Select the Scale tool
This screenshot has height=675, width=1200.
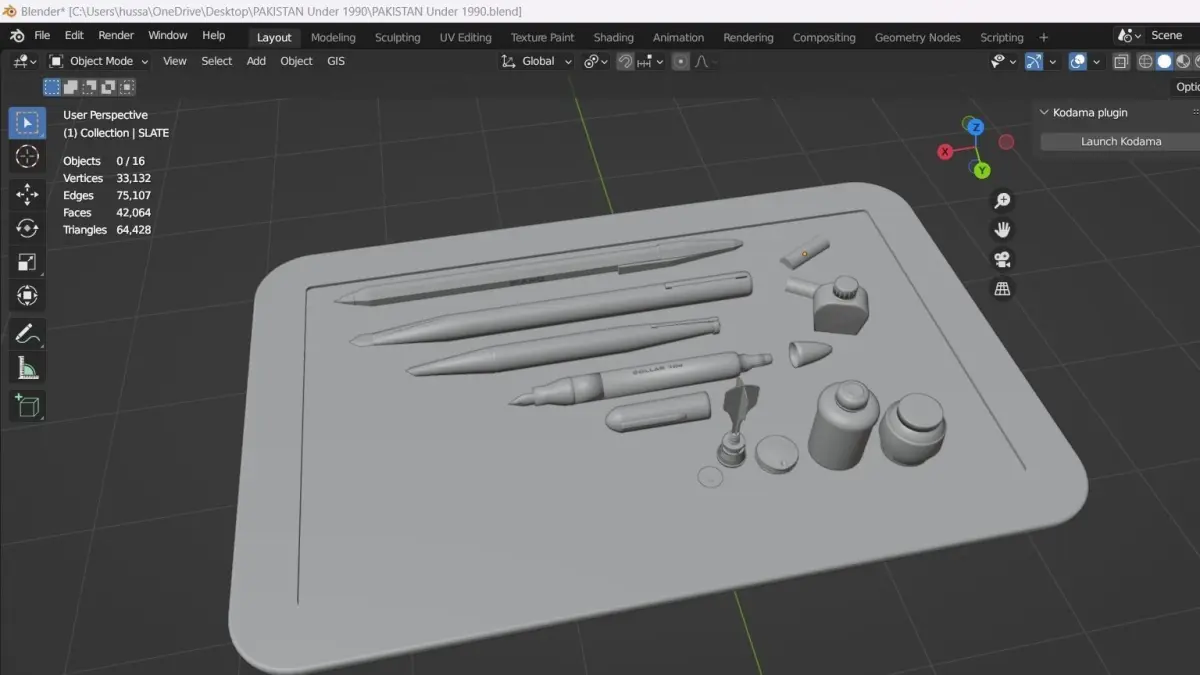point(27,262)
